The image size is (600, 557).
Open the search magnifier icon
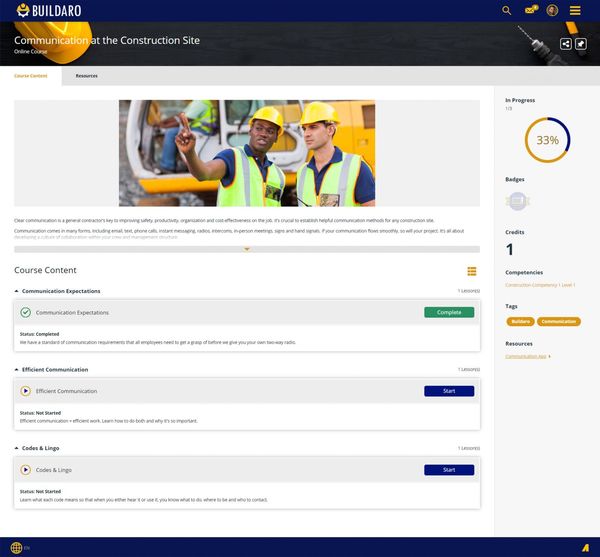coord(506,11)
